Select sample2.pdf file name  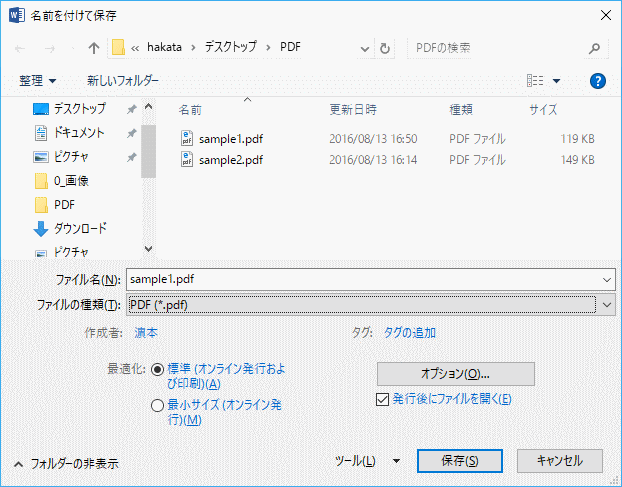coord(231,160)
